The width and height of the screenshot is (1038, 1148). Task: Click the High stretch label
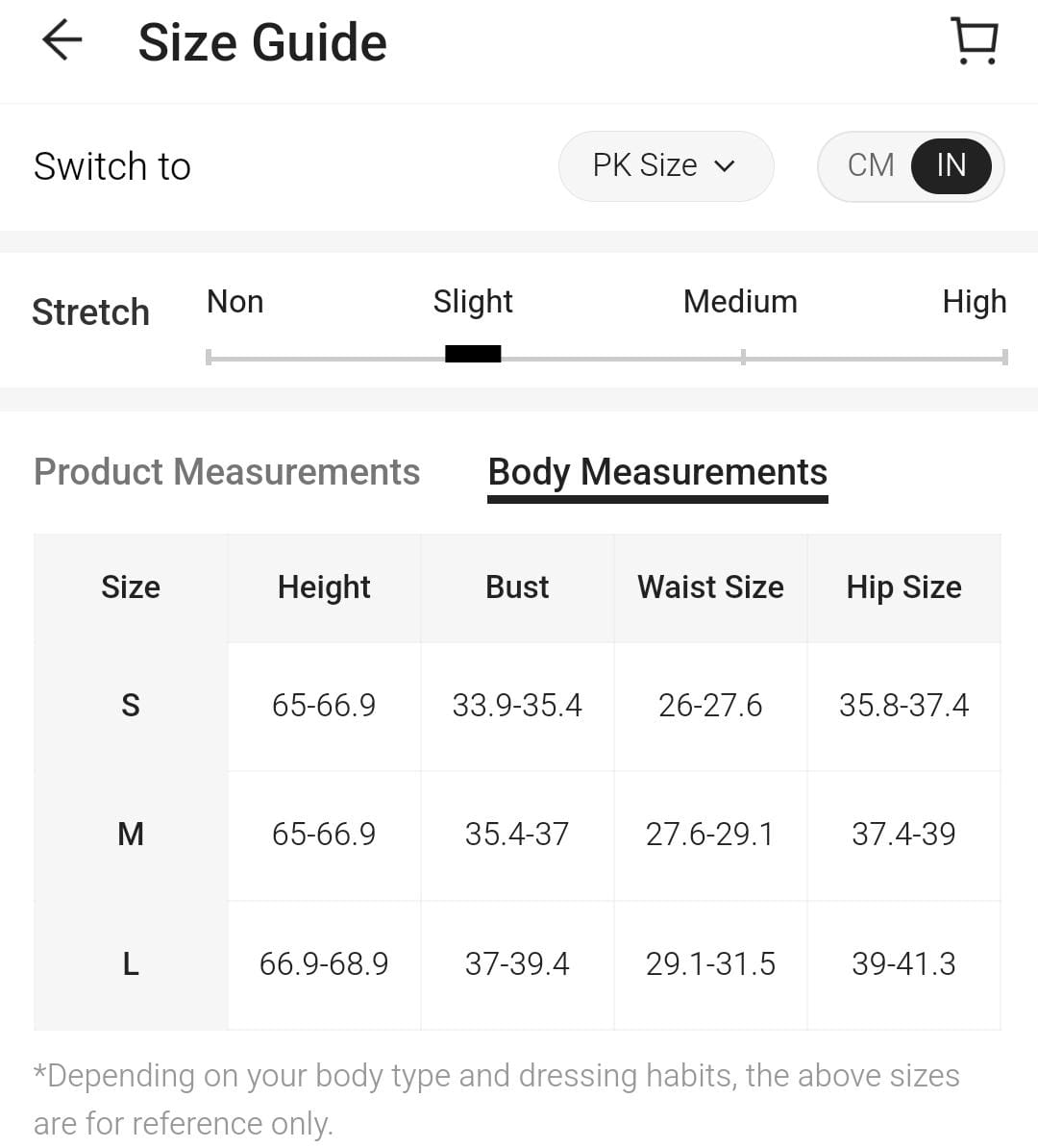pyautogui.click(x=974, y=302)
